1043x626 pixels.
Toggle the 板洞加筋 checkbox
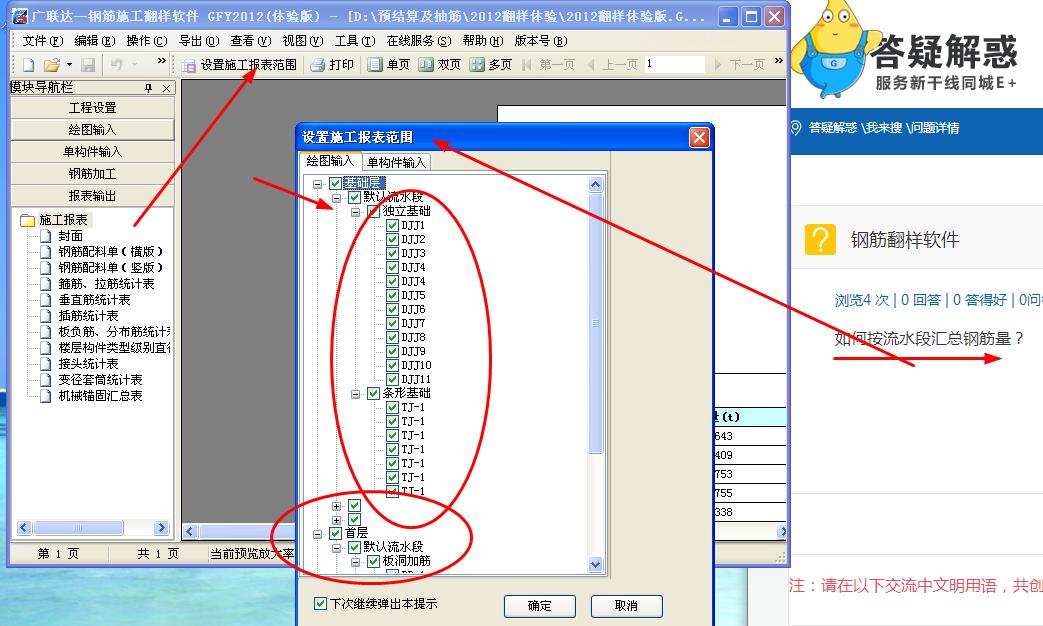click(373, 561)
